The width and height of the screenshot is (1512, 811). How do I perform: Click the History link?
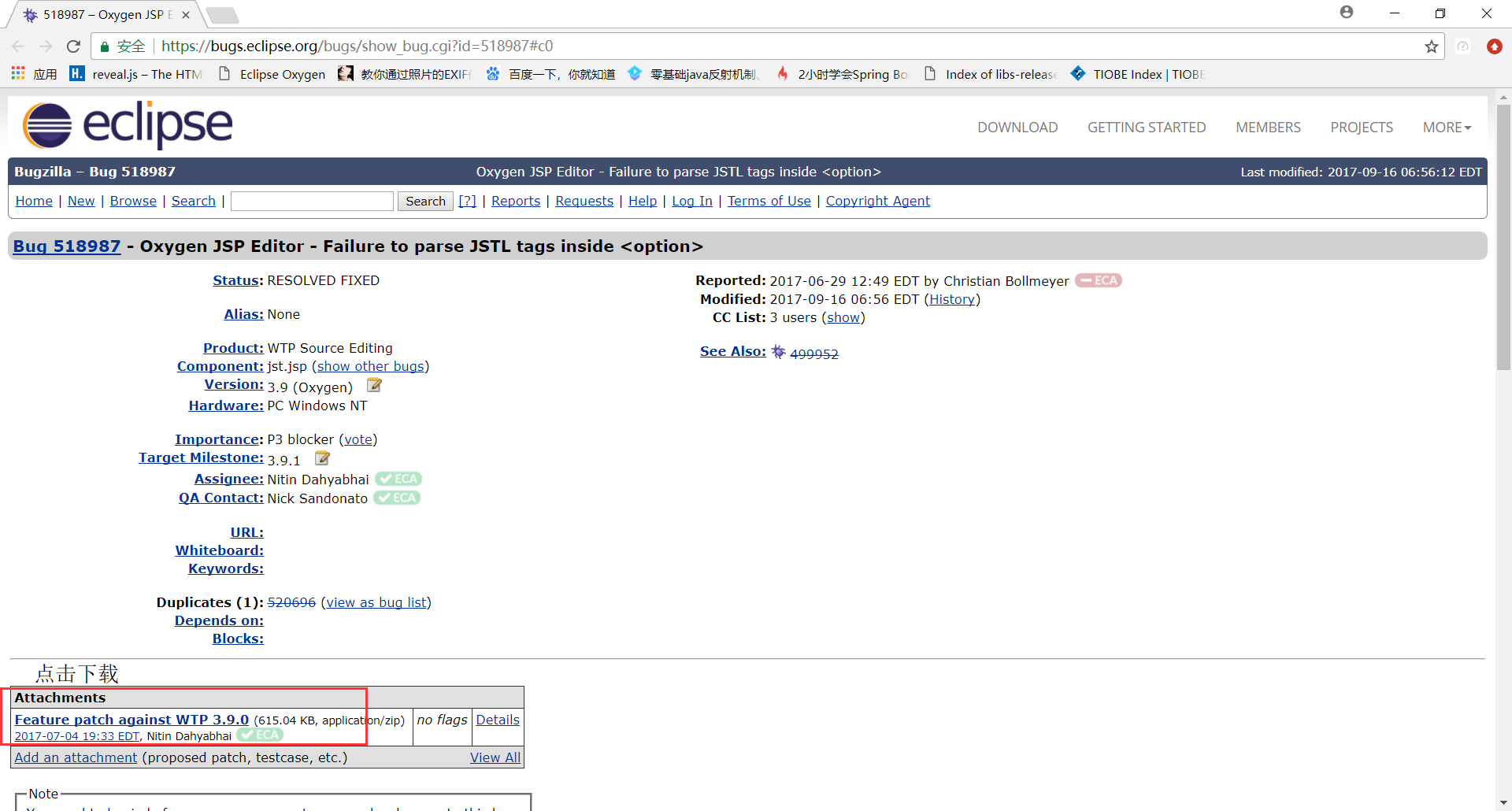click(x=952, y=299)
